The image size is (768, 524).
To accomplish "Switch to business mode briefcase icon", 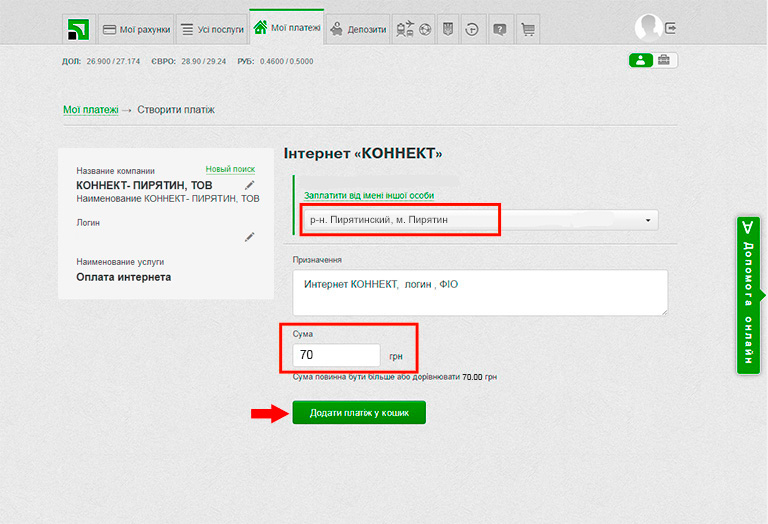I will pyautogui.click(x=664, y=60).
